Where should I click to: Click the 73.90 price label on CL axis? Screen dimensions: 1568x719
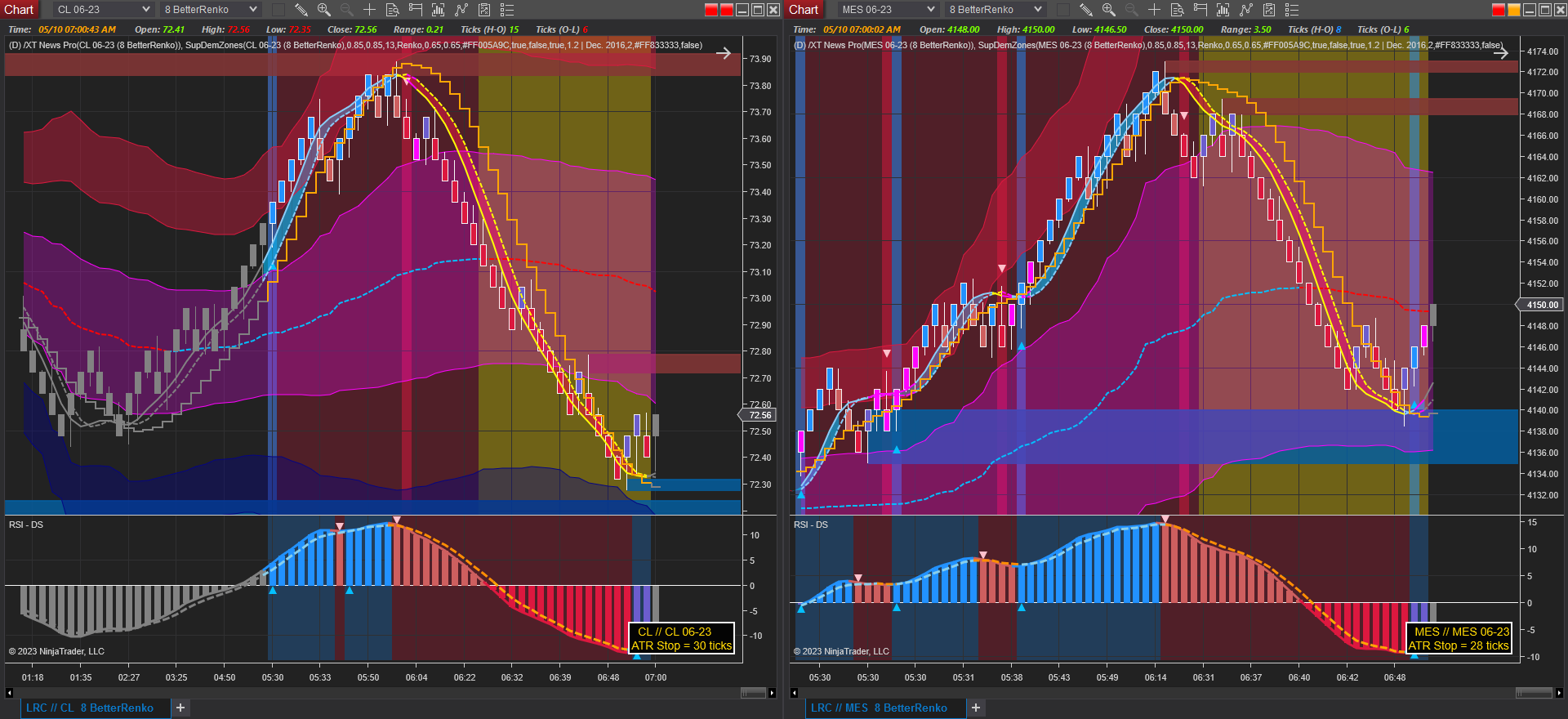760,59
